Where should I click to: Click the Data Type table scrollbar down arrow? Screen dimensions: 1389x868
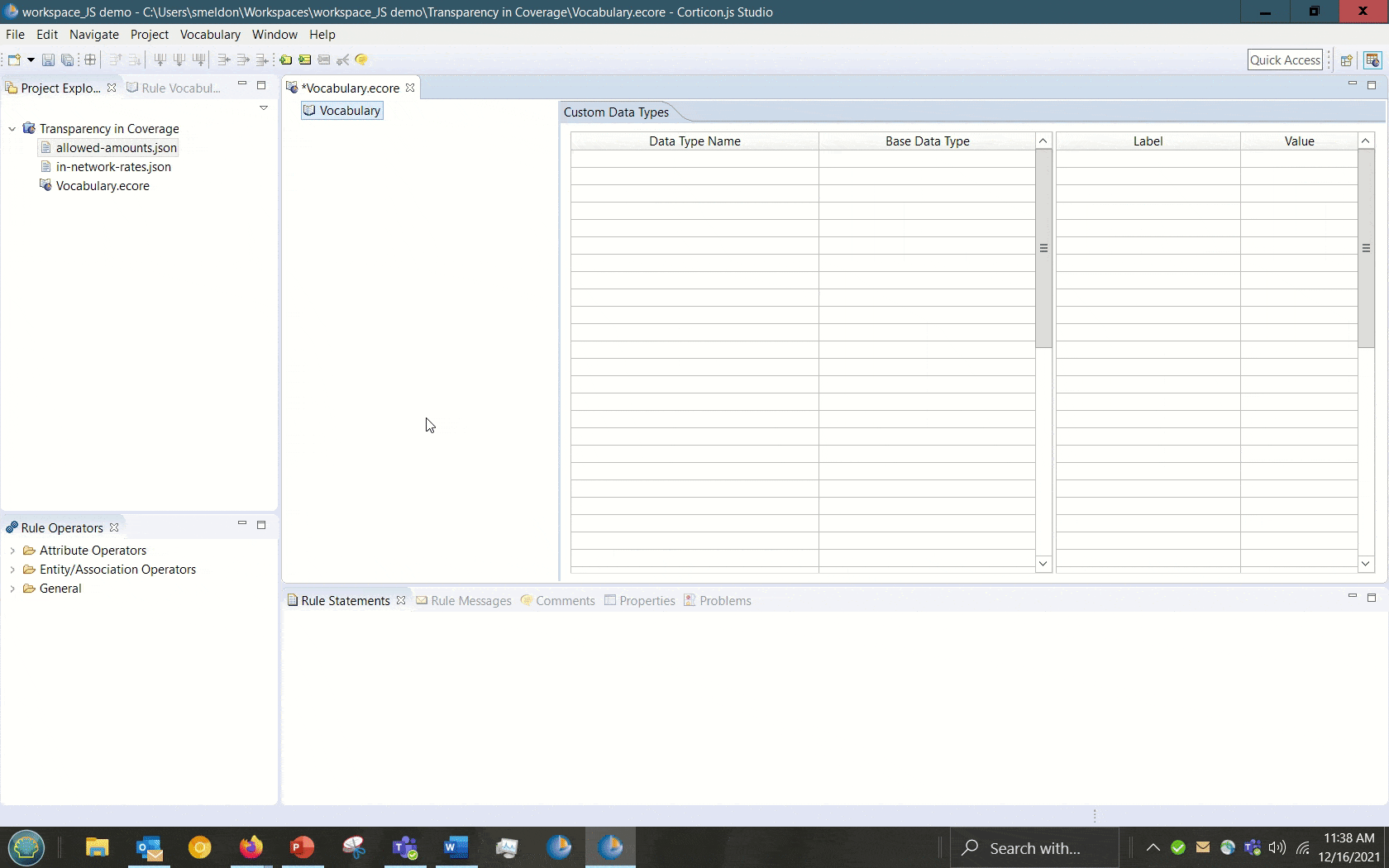[x=1043, y=564]
